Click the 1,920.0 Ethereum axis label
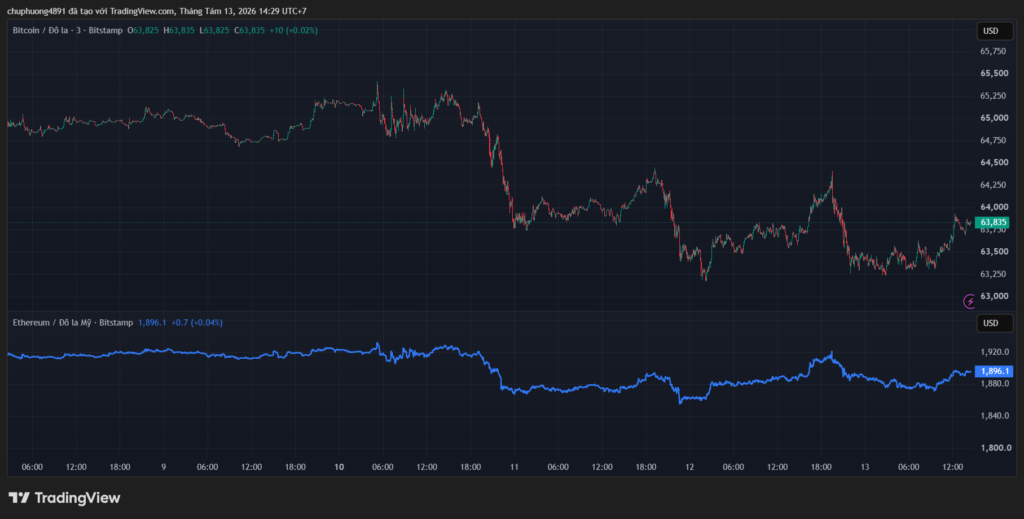This screenshot has height=519, width=1024. (995, 351)
